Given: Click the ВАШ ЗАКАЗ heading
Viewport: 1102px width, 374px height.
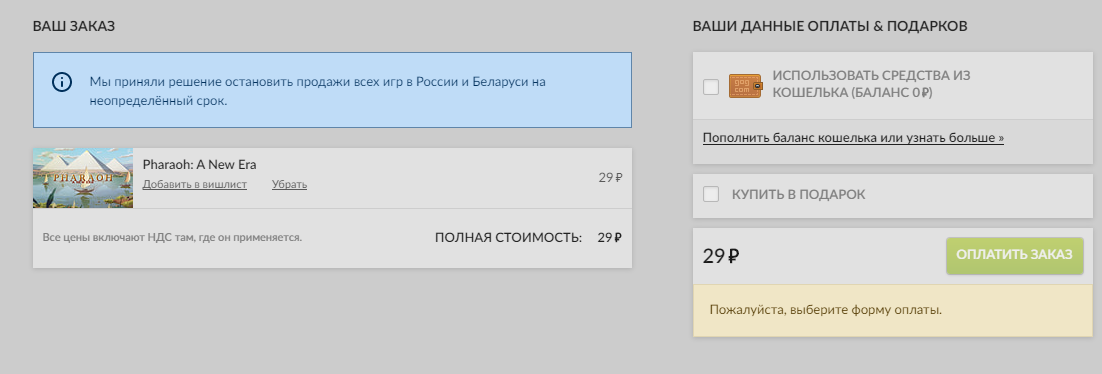Looking at the screenshot, I should click(74, 27).
